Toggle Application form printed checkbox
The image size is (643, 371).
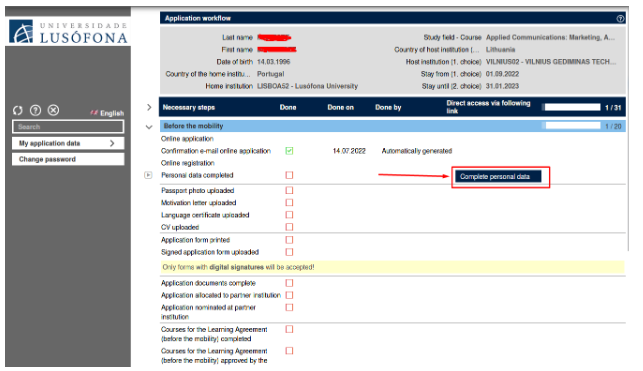coord(289,240)
